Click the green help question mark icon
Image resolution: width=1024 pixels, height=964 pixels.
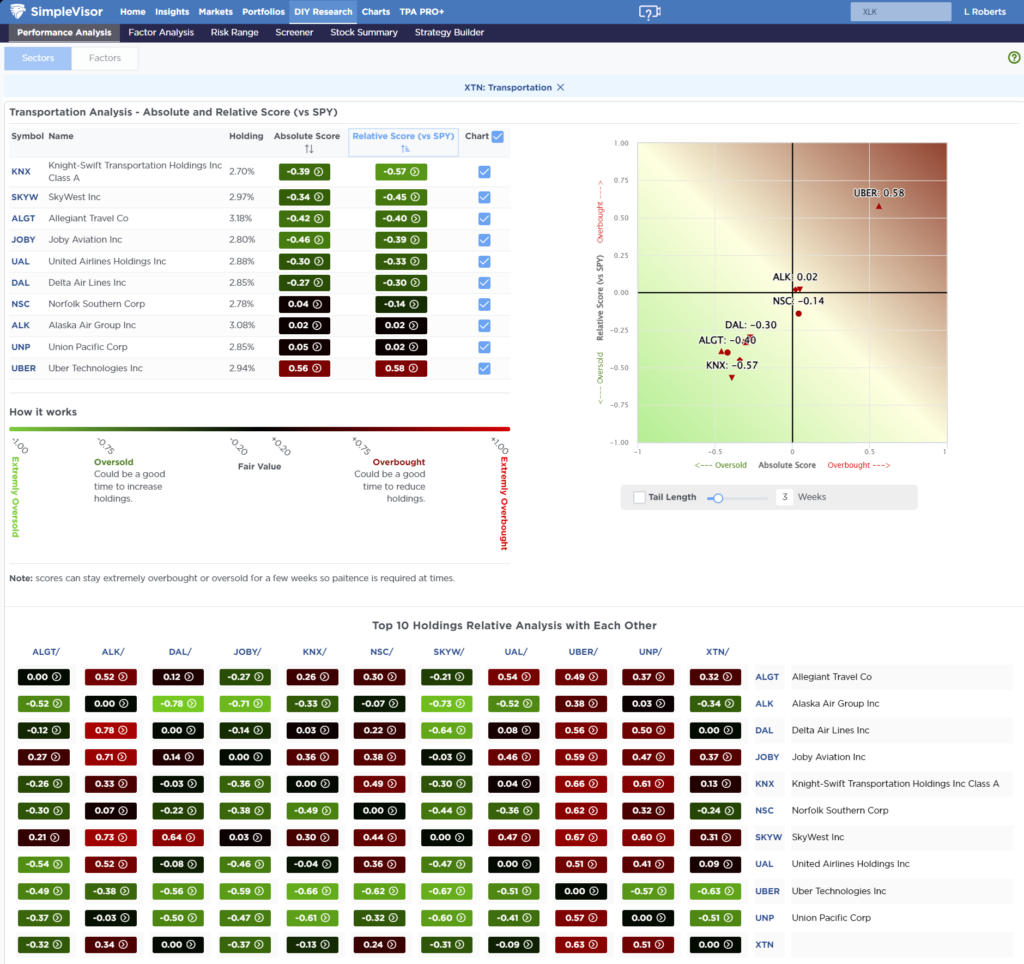(x=1014, y=57)
